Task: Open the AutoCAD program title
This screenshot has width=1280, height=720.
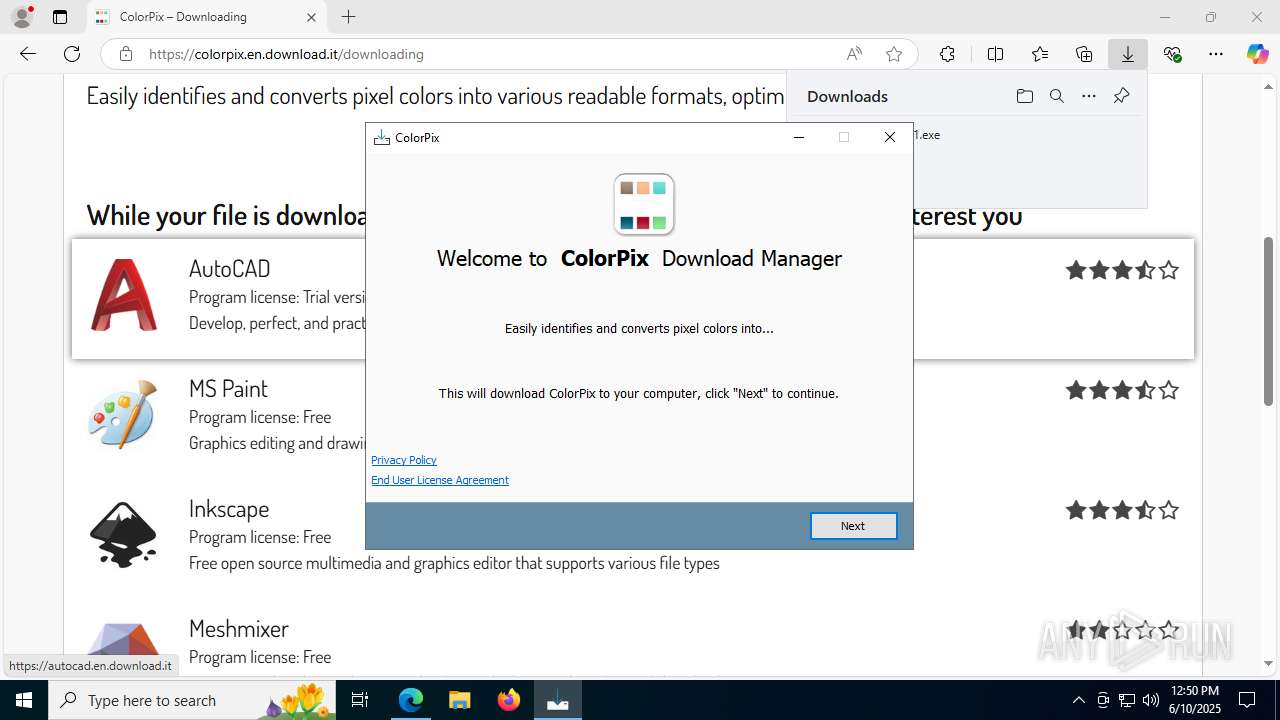Action: tap(229, 268)
